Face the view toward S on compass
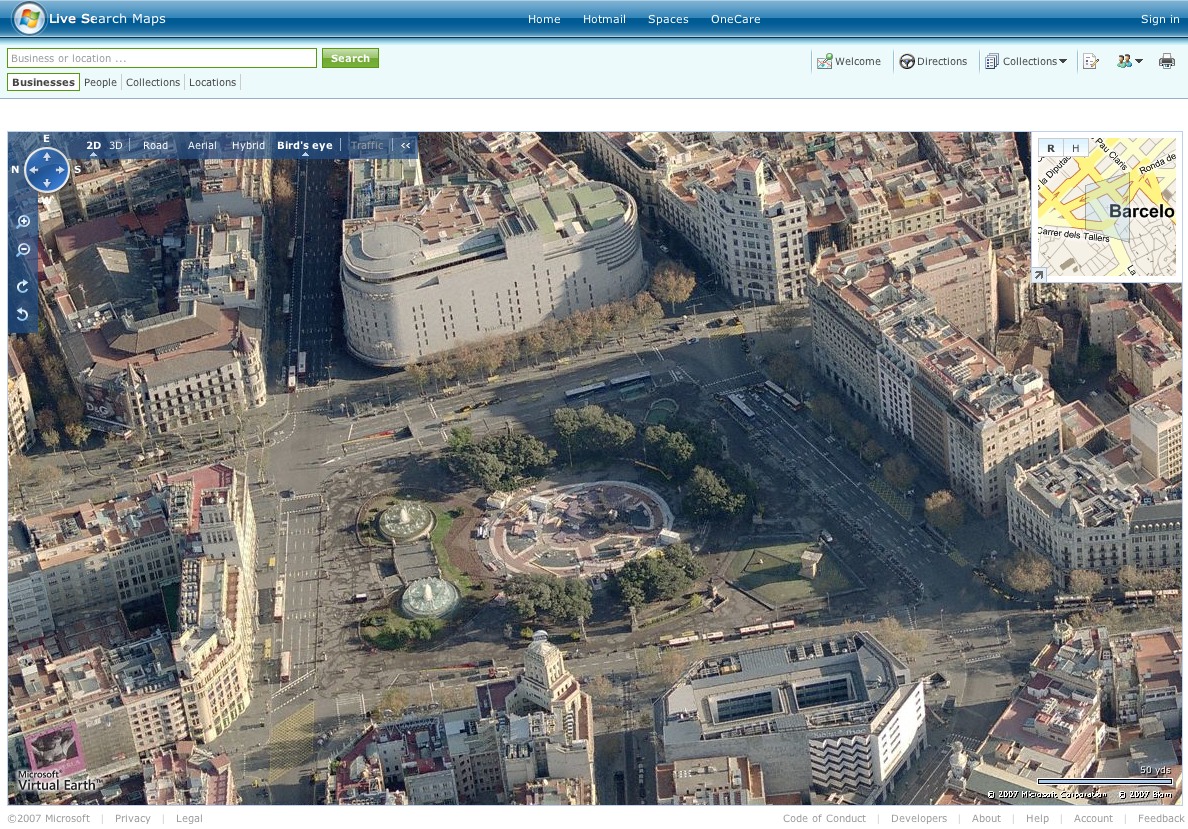This screenshot has height=829, width=1188. click(x=77, y=169)
